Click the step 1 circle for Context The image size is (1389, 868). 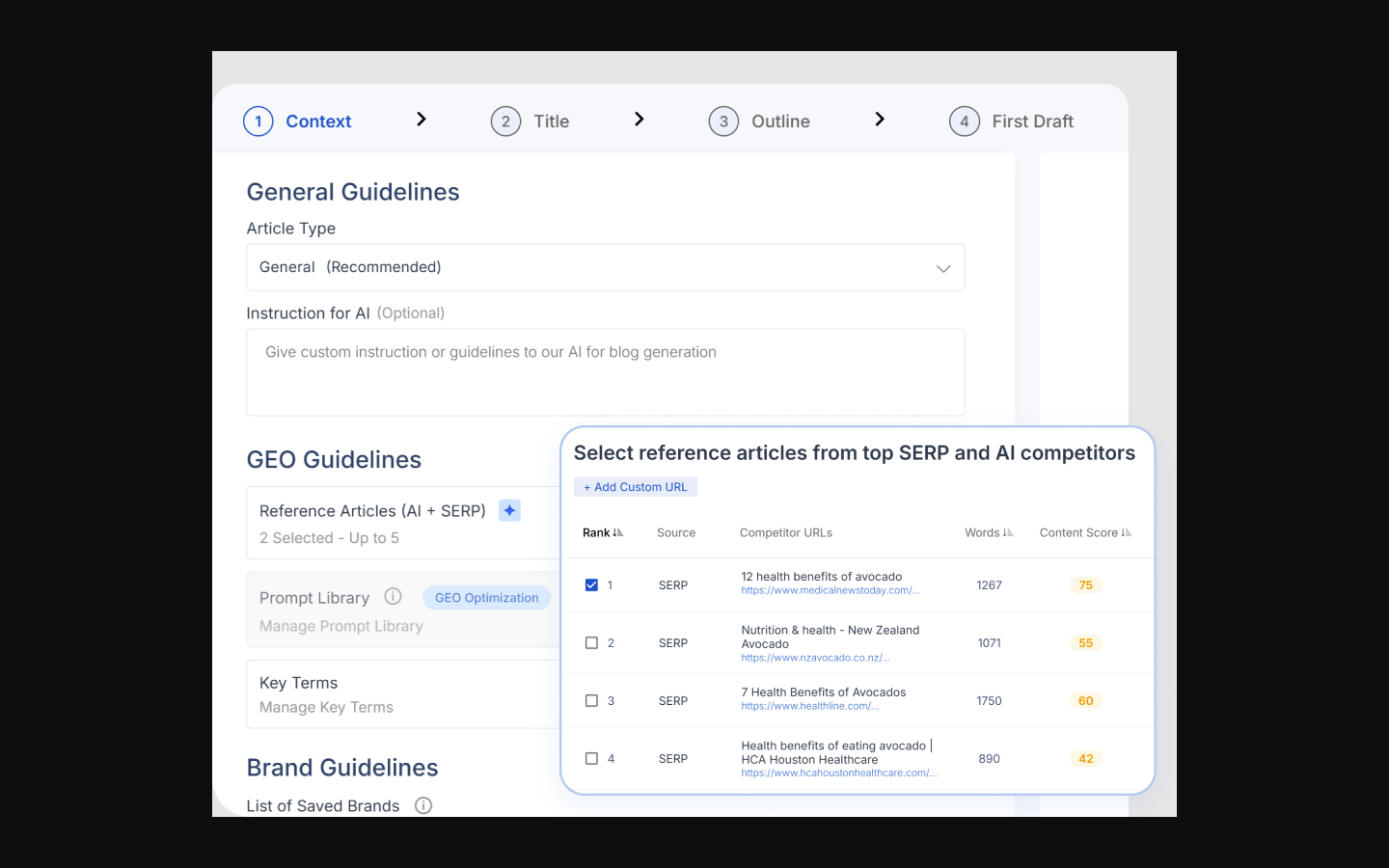pos(258,122)
